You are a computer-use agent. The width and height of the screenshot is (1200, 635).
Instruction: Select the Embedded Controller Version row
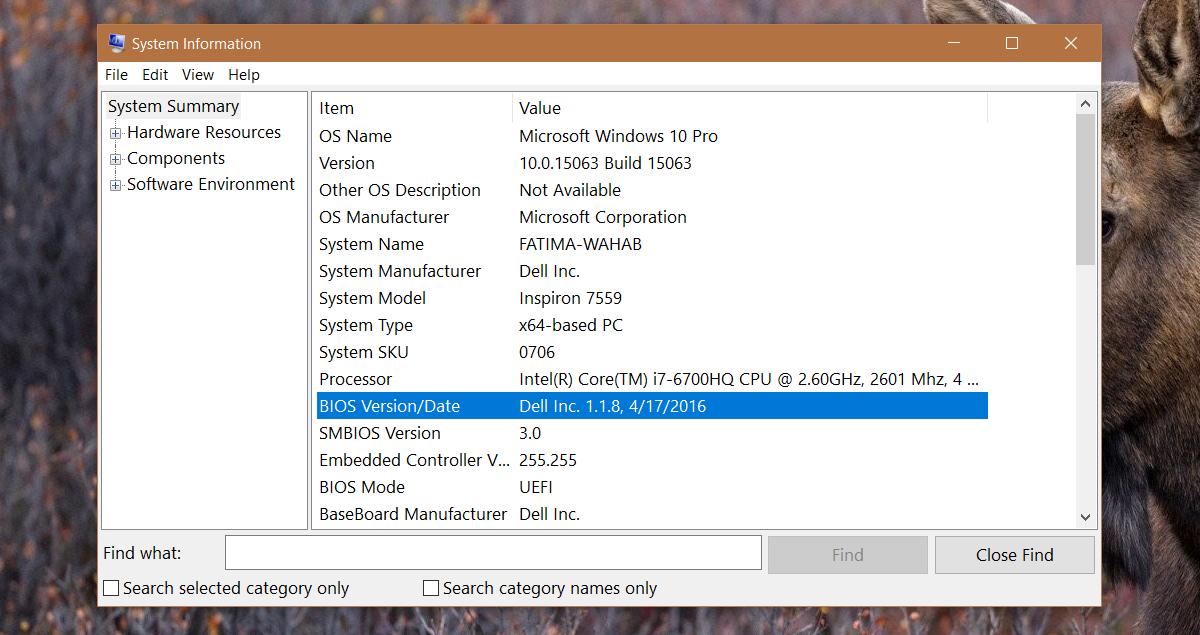[x=651, y=460]
